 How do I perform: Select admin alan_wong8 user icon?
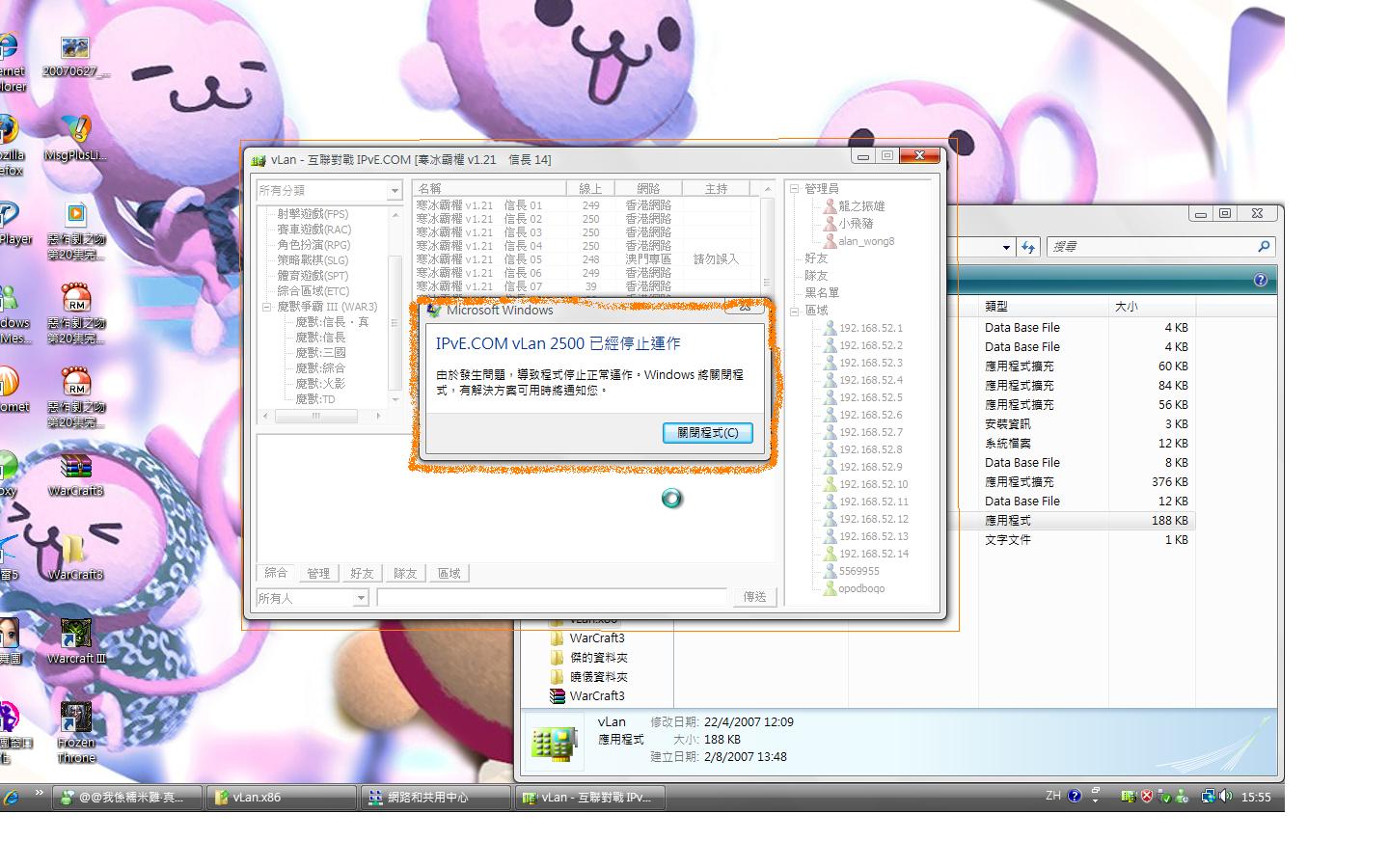(x=830, y=241)
